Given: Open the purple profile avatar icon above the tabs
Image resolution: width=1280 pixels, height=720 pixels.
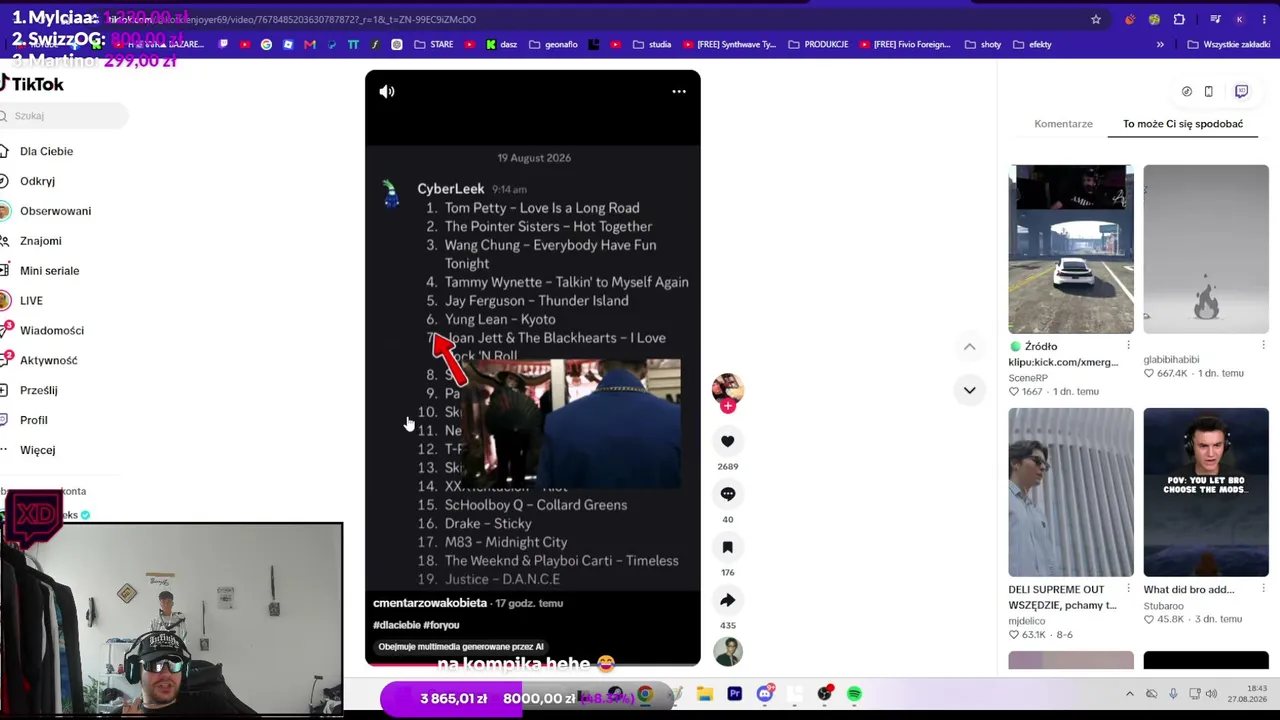Looking at the screenshot, I should (x=1241, y=91).
